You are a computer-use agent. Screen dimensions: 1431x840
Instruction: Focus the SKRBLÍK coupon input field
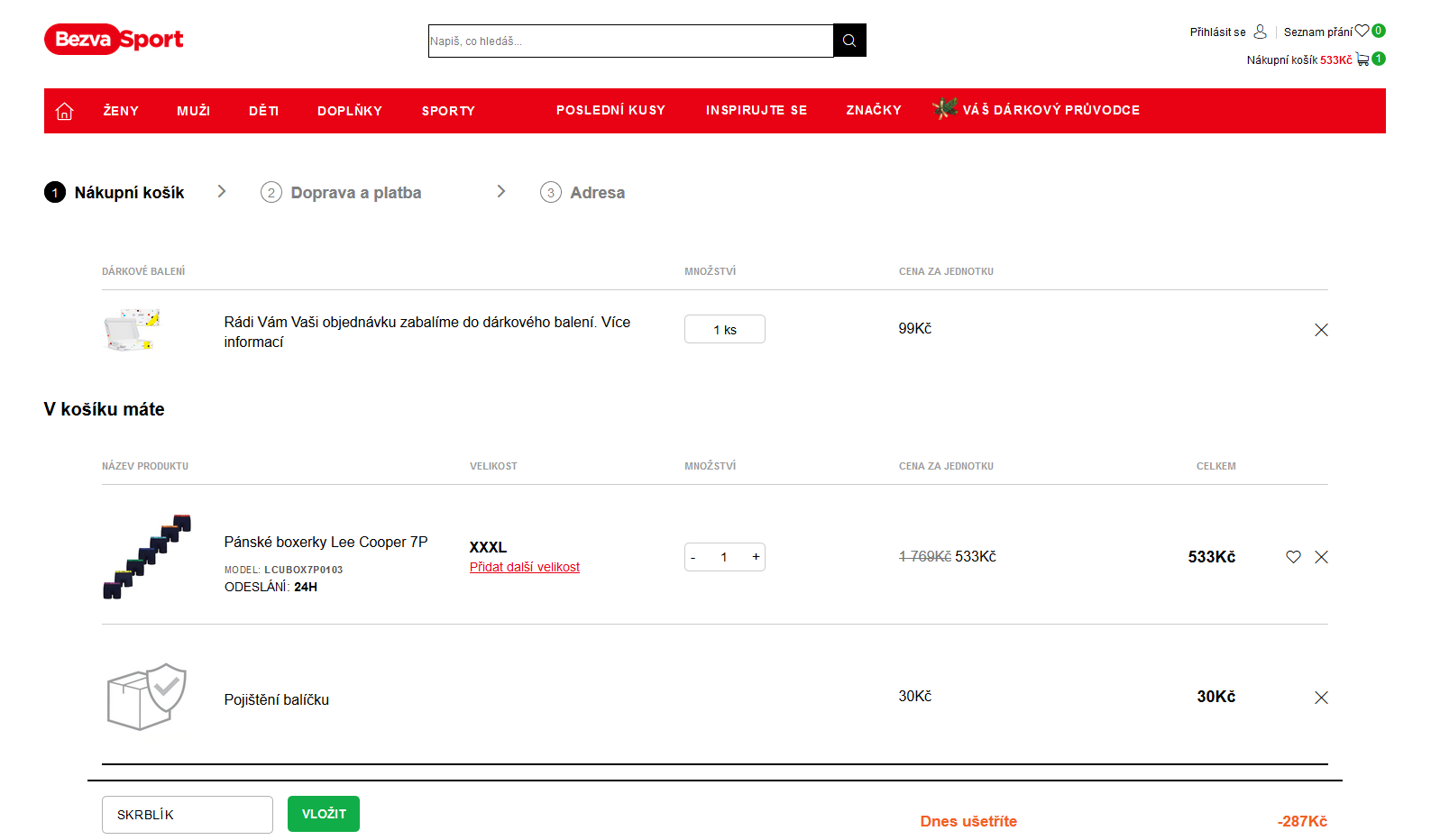point(188,815)
